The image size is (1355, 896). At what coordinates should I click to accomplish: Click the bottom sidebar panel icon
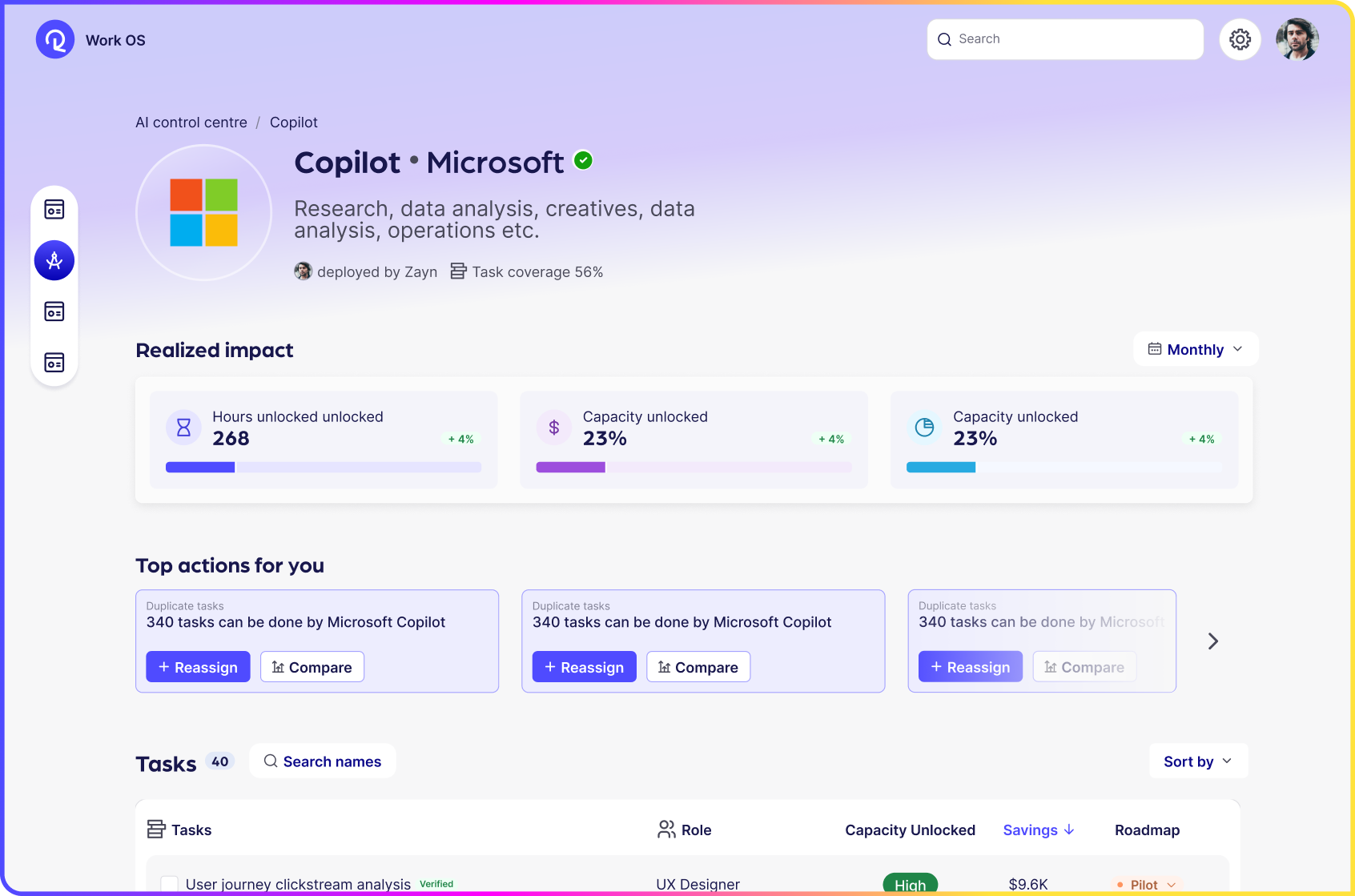(54, 363)
